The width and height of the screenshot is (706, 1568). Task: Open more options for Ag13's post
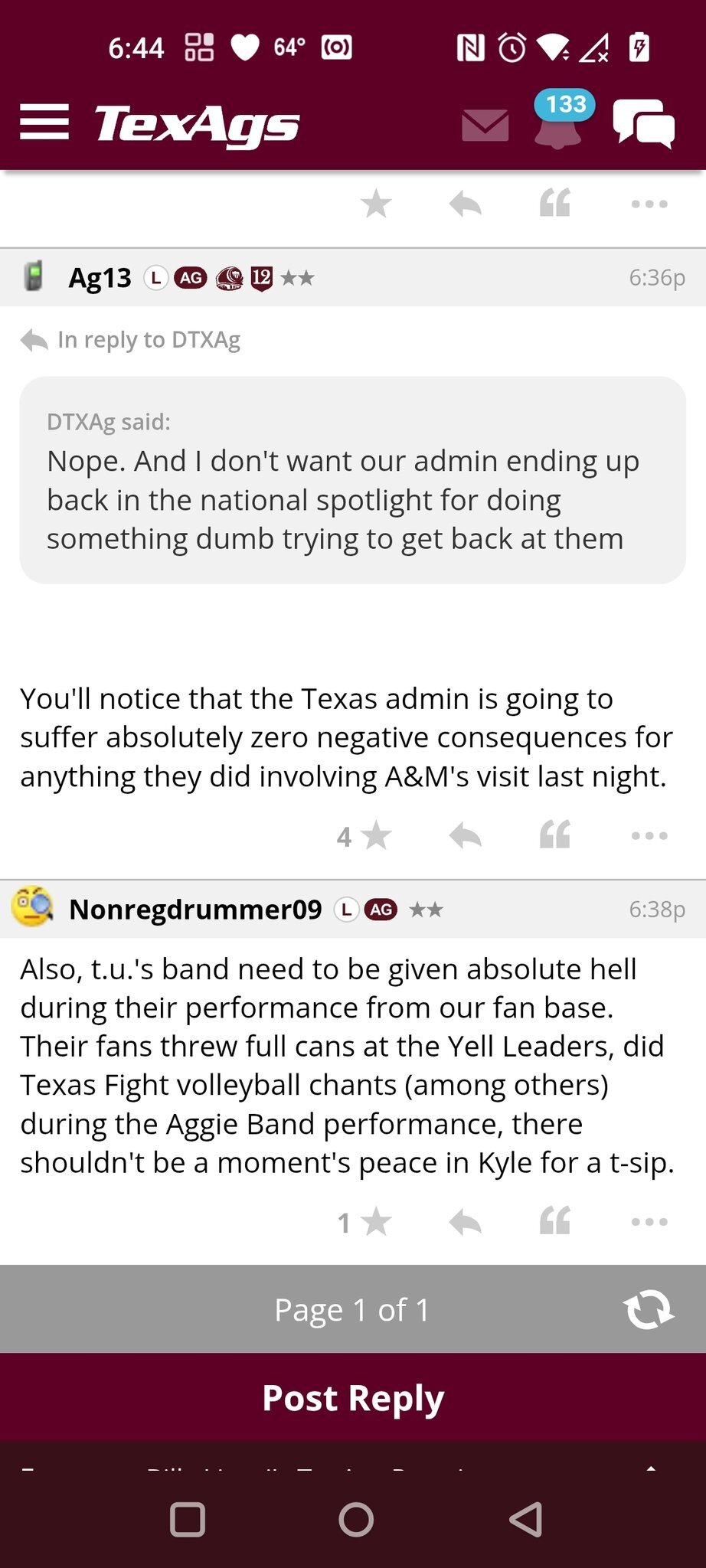pyautogui.click(x=649, y=835)
